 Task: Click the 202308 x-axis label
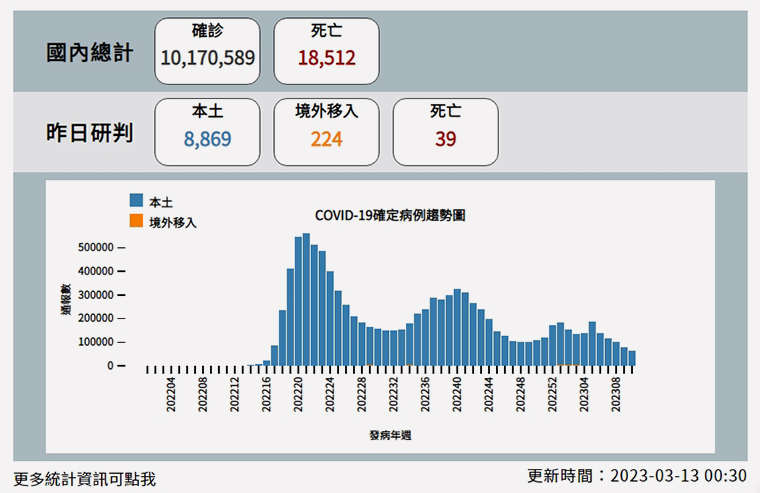tap(616, 395)
